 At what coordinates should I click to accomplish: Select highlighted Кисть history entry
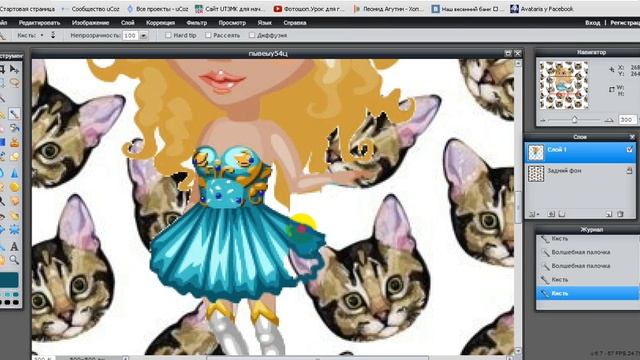587,293
